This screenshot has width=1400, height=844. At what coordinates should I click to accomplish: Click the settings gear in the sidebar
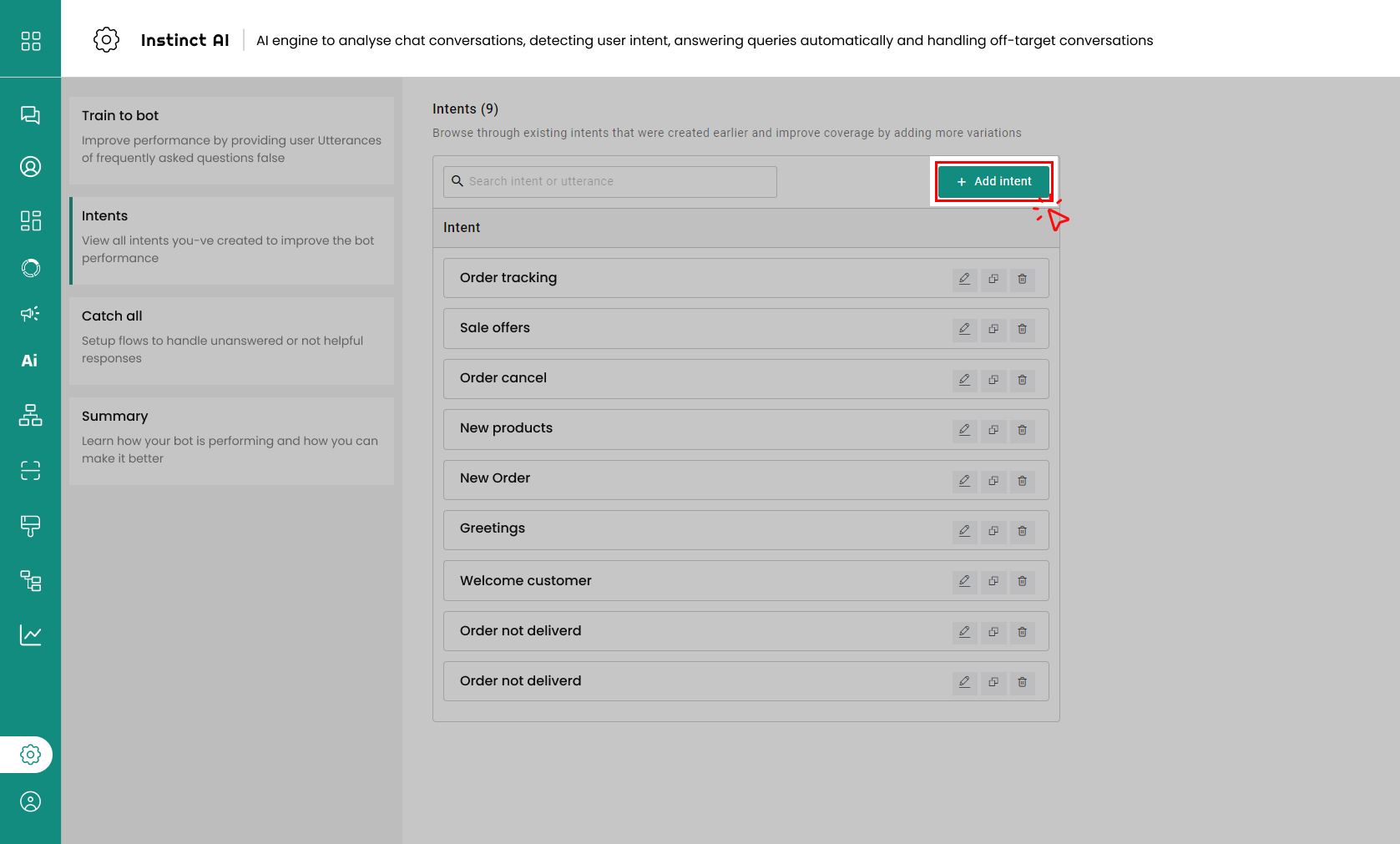[30, 755]
